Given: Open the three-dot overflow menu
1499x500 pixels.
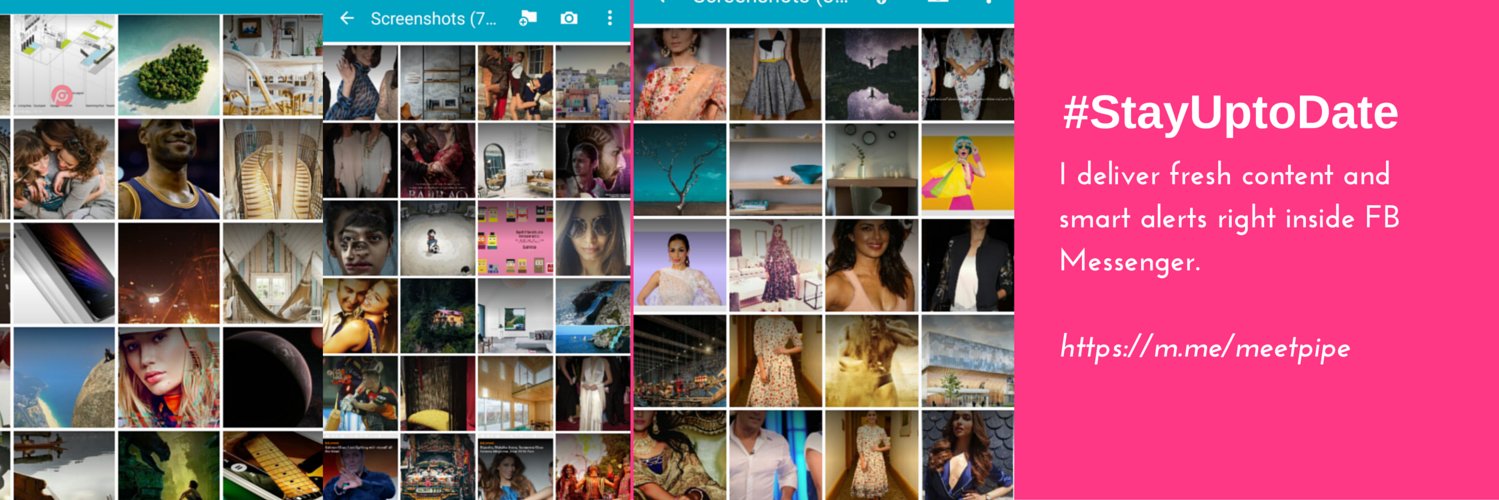Looking at the screenshot, I should click(610, 18).
